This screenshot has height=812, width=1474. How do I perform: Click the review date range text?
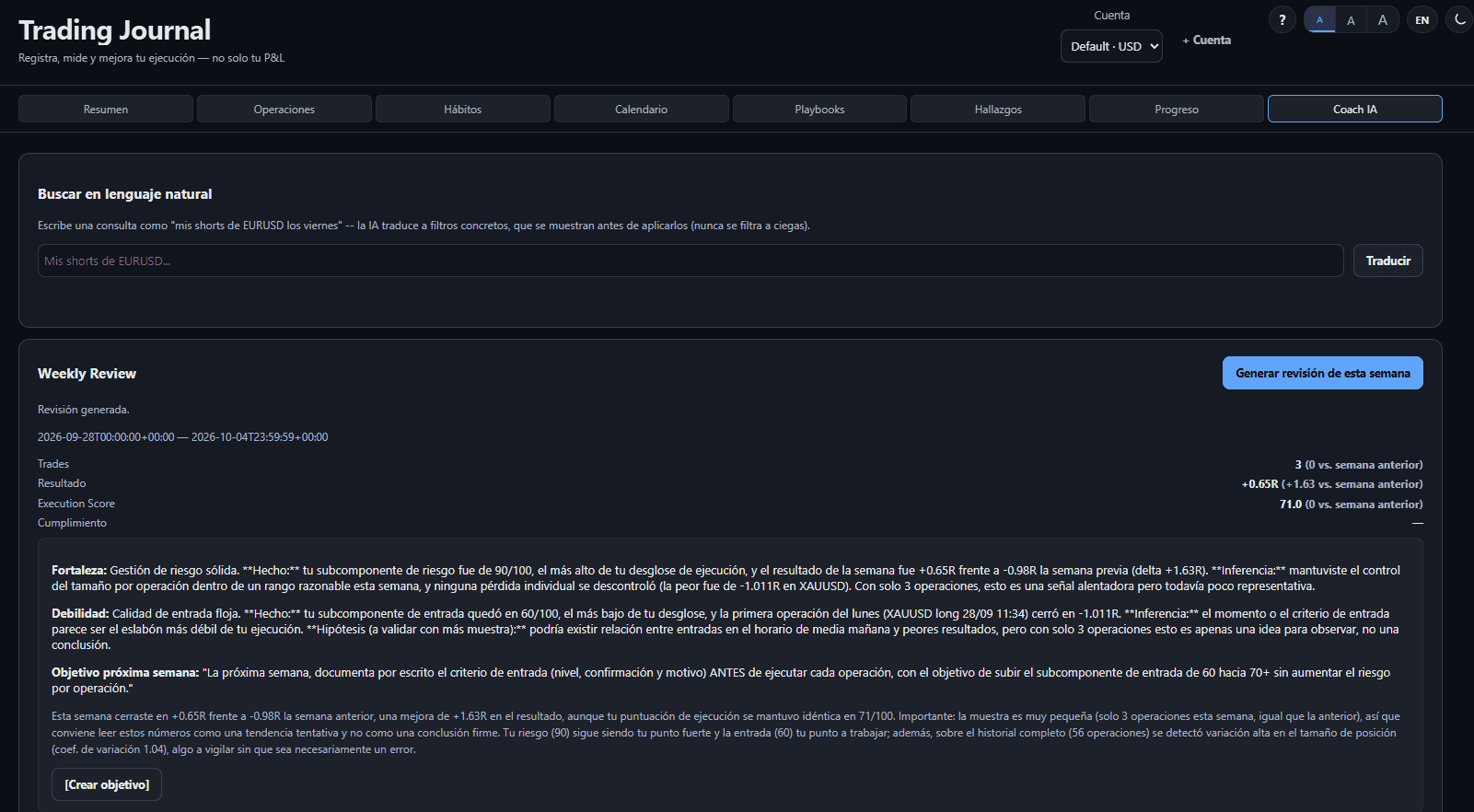183,437
